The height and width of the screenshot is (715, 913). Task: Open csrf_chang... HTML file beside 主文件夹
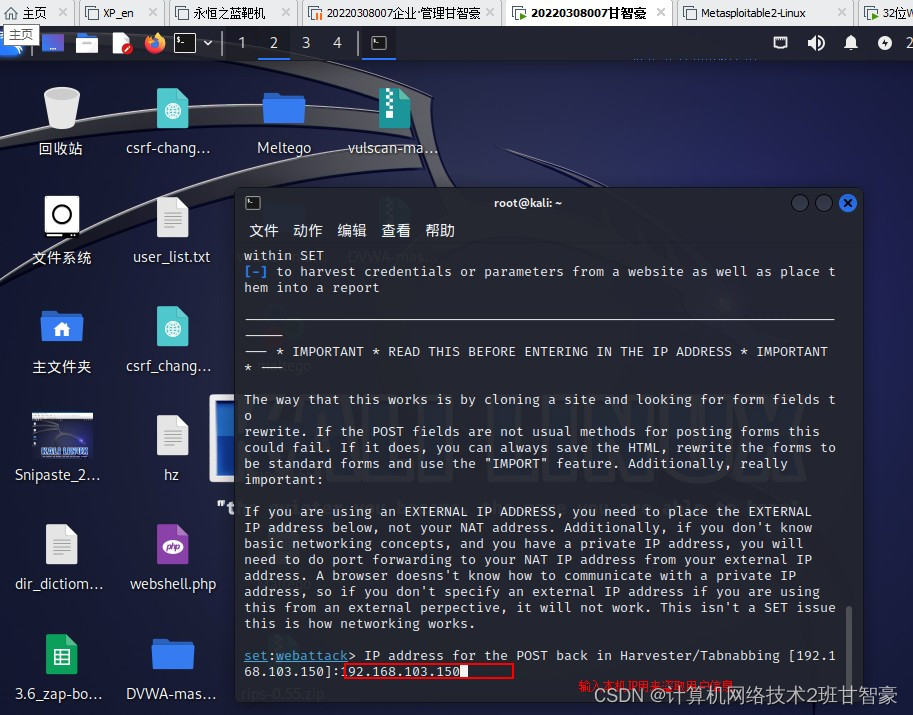tap(172, 326)
